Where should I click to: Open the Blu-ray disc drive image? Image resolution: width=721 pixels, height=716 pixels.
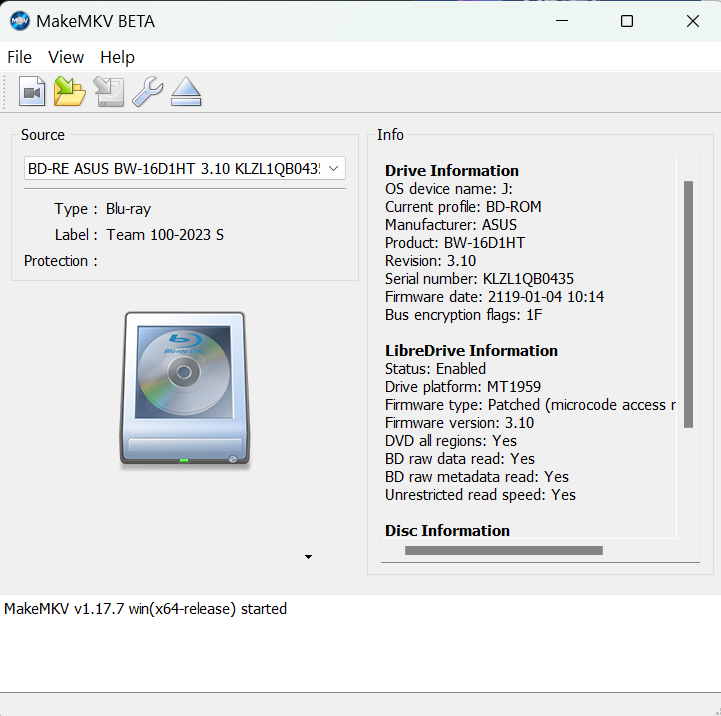(184, 389)
